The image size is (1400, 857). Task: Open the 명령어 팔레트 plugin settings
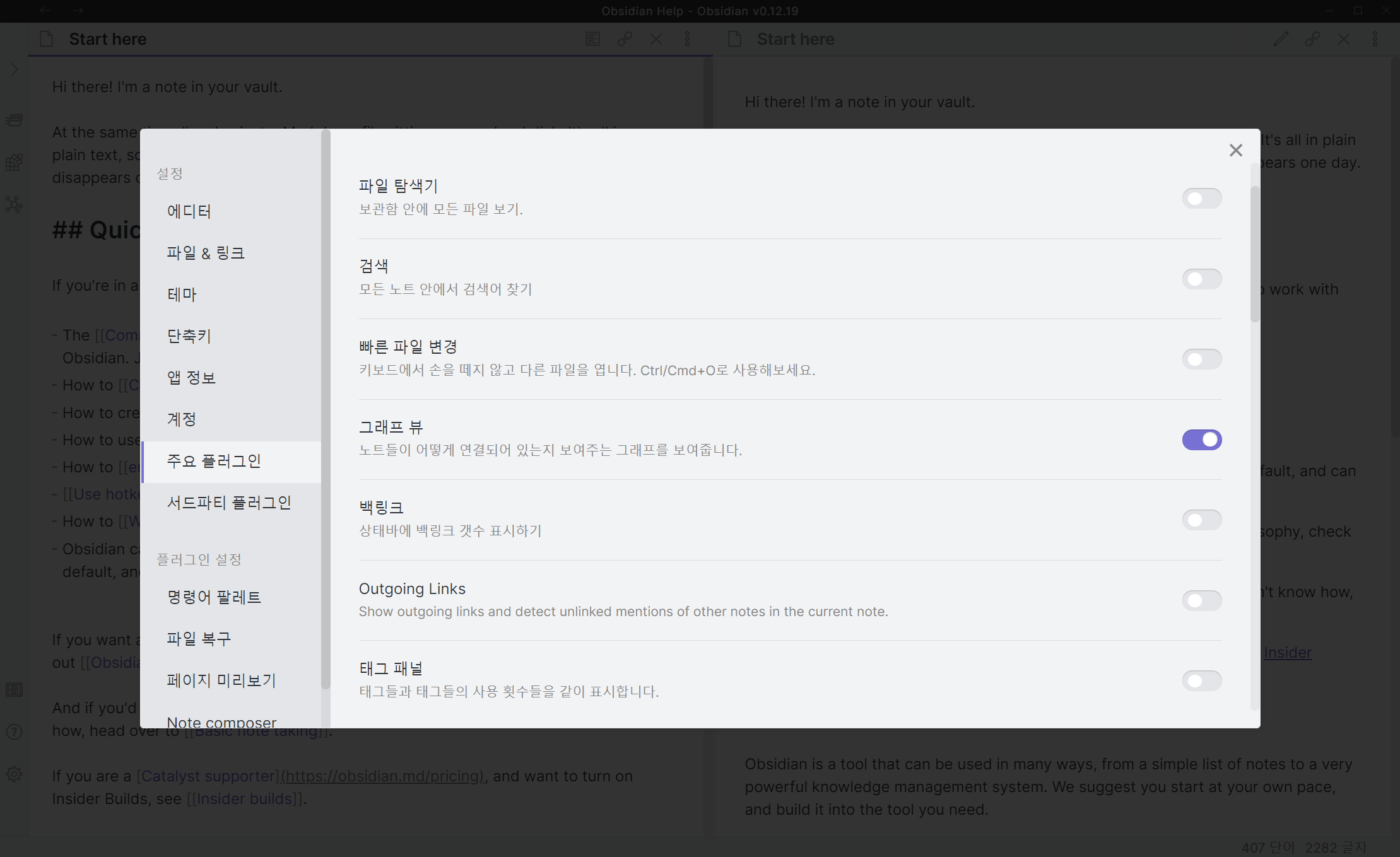(x=214, y=597)
